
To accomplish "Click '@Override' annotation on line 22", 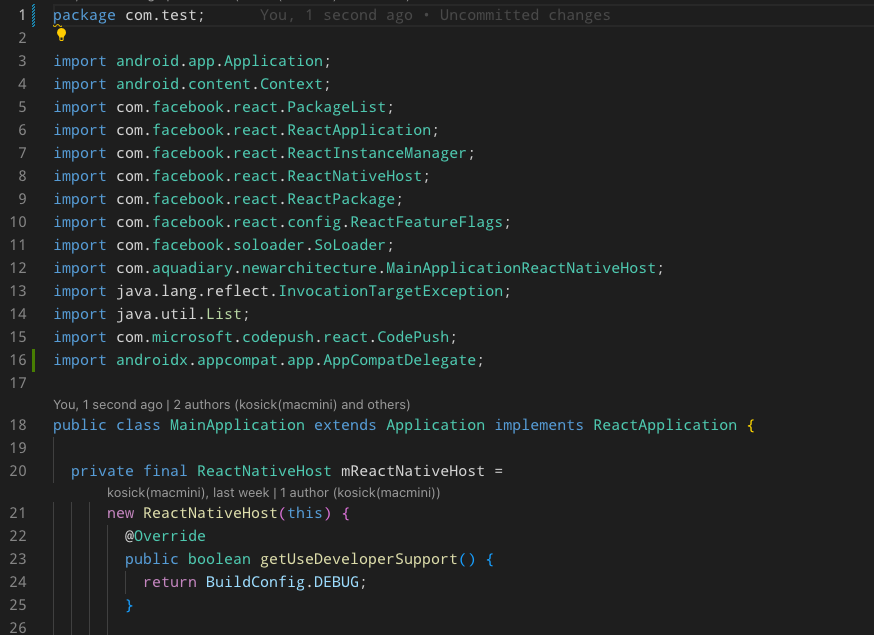I will 165,536.
